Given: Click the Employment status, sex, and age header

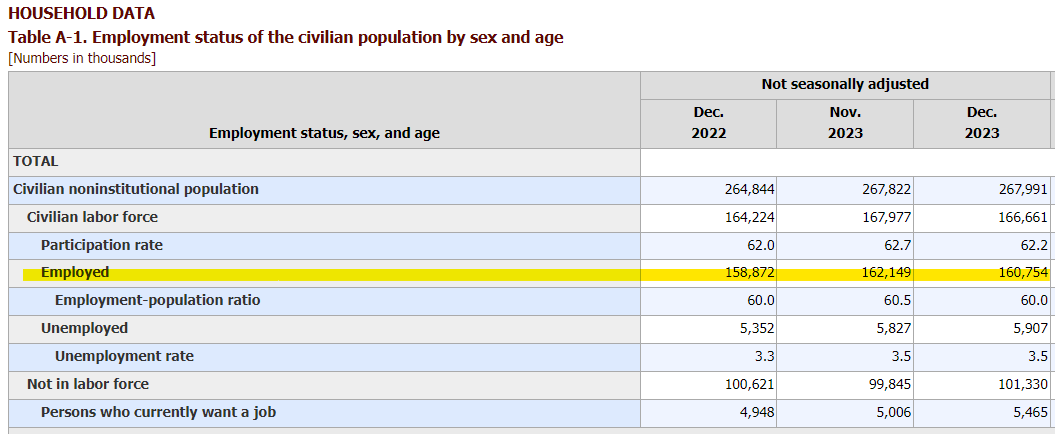Looking at the screenshot, I should click(324, 133).
